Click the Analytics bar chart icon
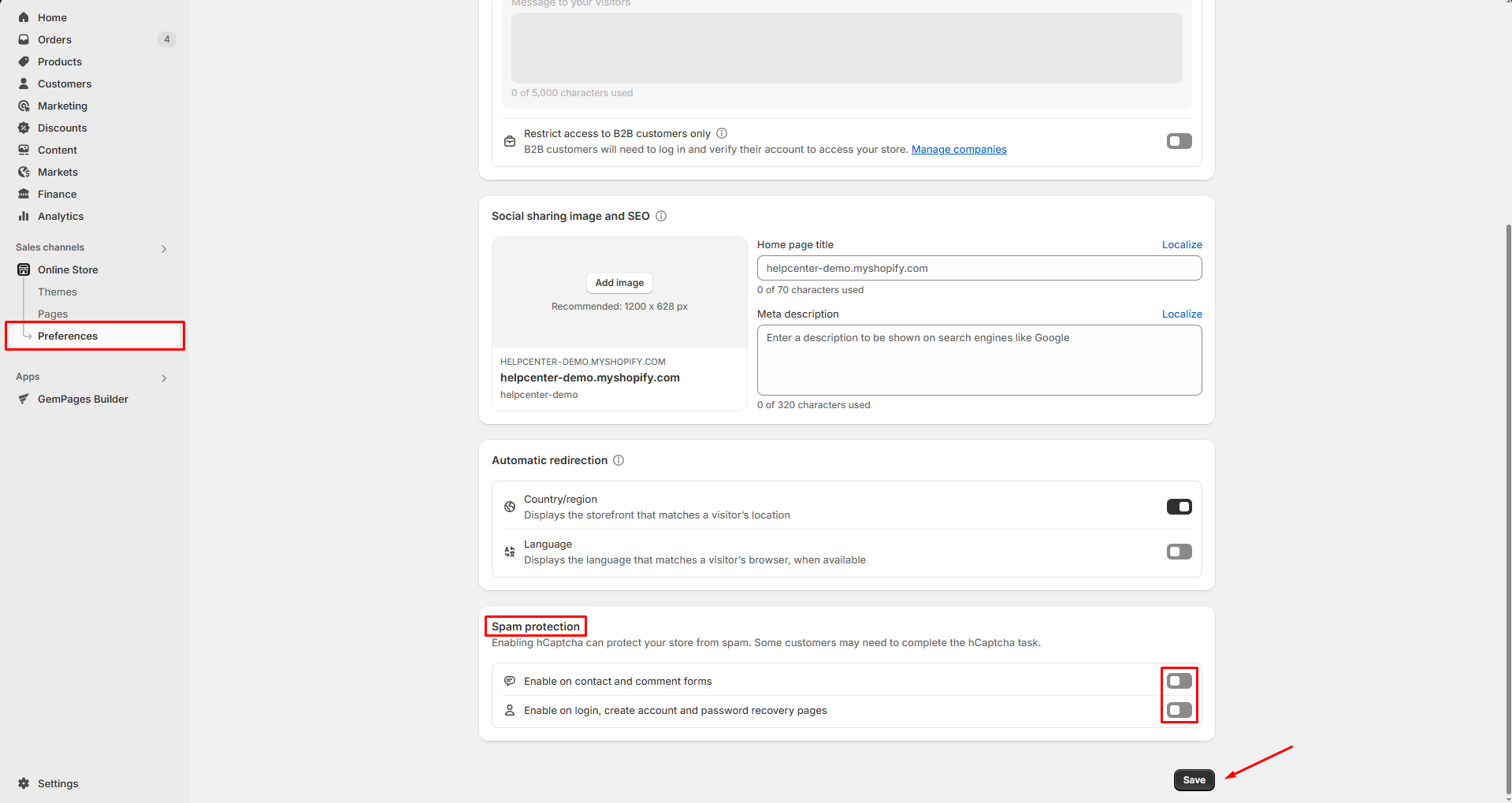 24,216
